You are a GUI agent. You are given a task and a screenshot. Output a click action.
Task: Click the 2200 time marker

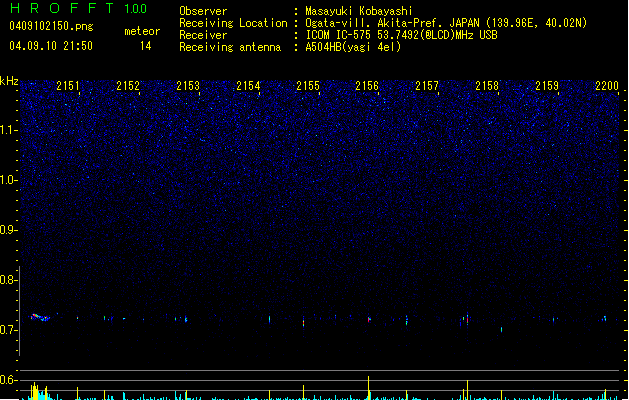(x=607, y=85)
